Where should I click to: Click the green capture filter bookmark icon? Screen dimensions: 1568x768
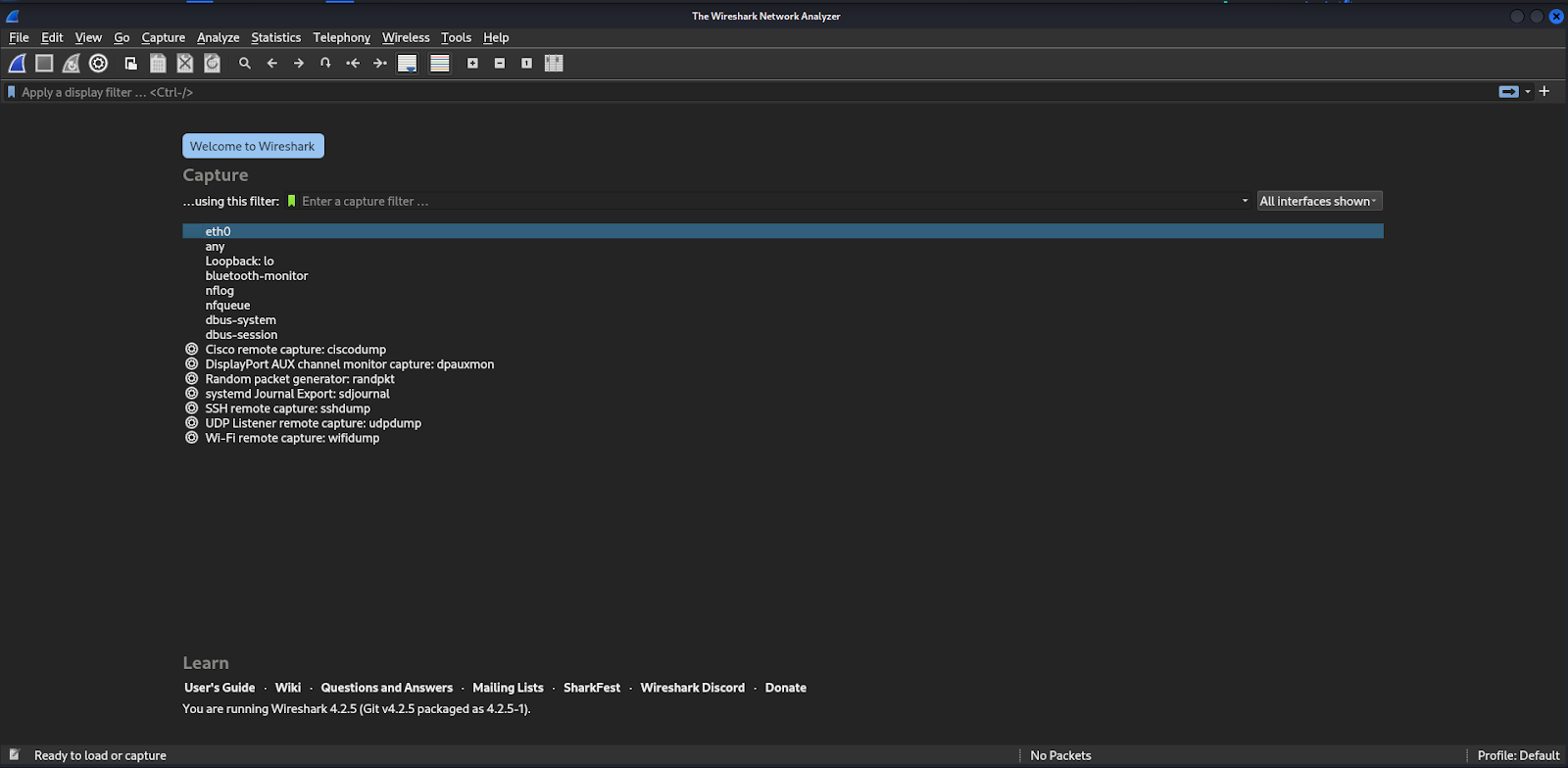coord(291,201)
